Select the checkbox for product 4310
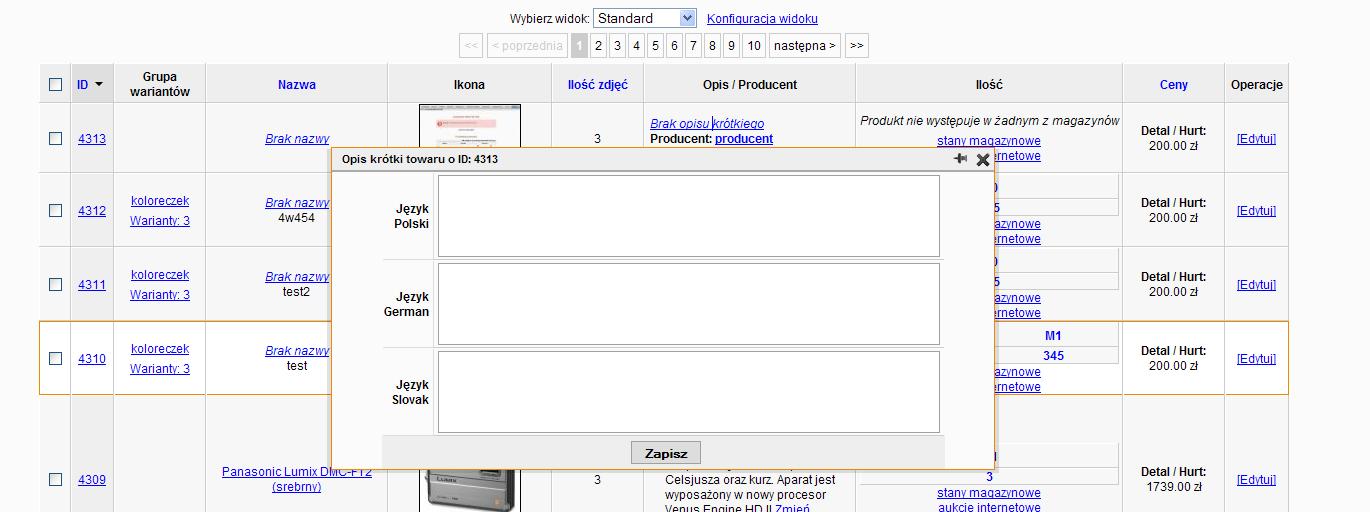The height and width of the screenshot is (512, 1370). [56, 359]
